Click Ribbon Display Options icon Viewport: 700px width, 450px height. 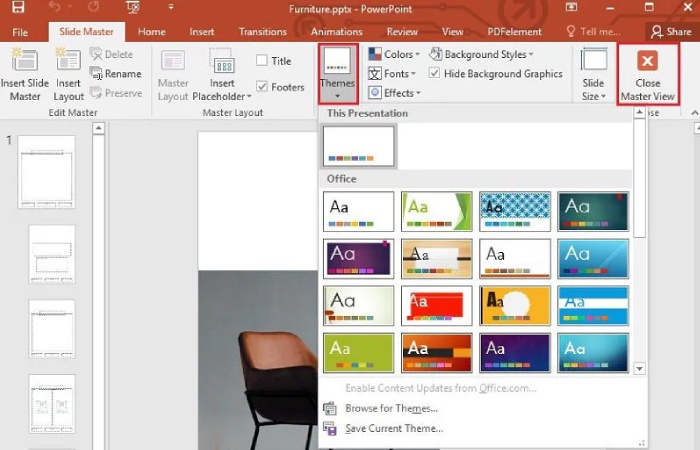tap(571, 7)
